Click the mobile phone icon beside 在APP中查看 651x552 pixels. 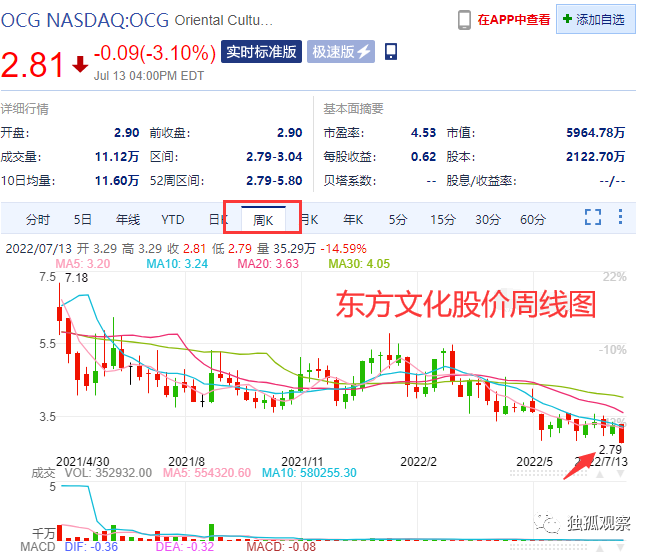(464, 20)
